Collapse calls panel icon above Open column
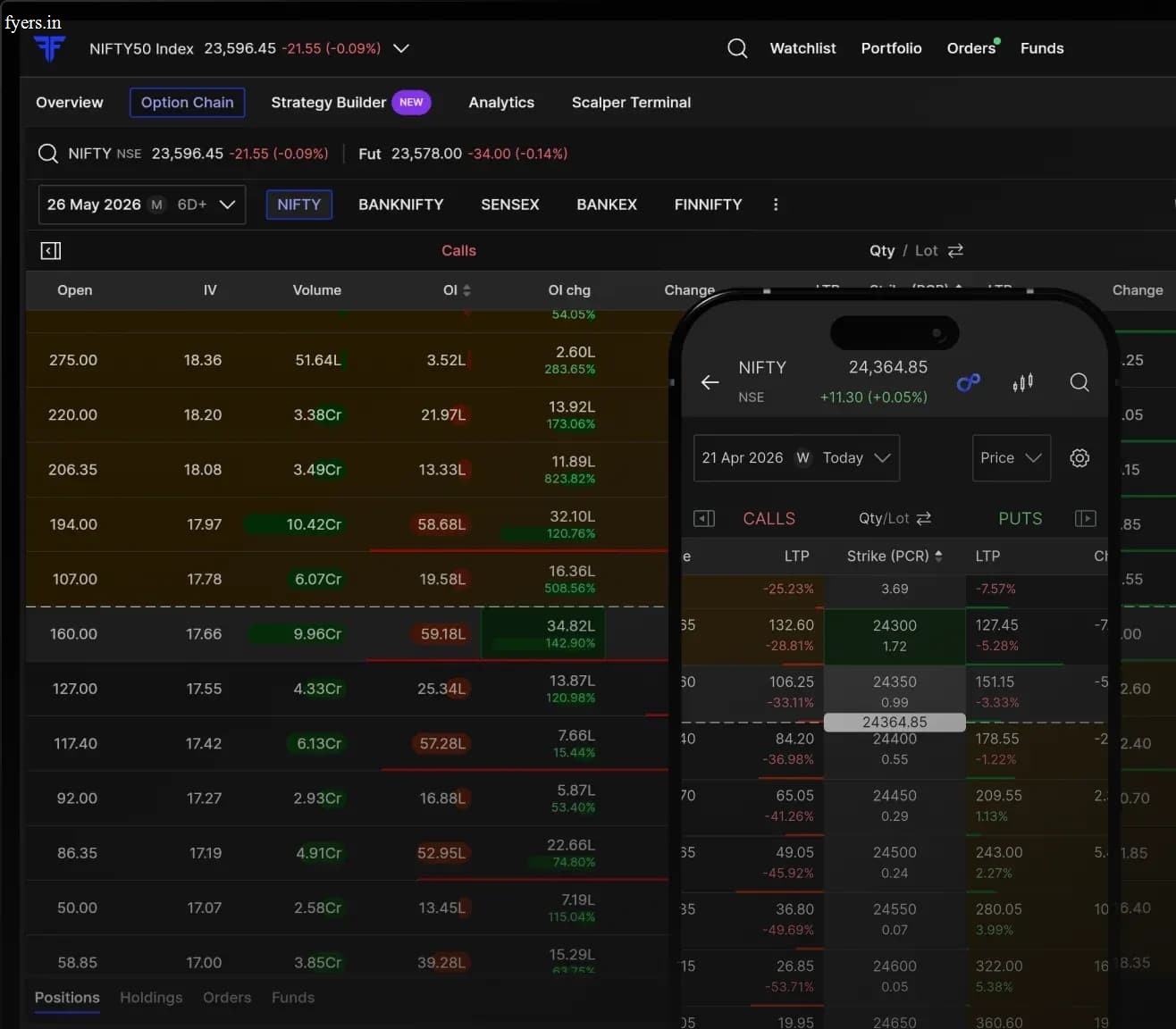This screenshot has width=1176, height=1029. (x=51, y=251)
